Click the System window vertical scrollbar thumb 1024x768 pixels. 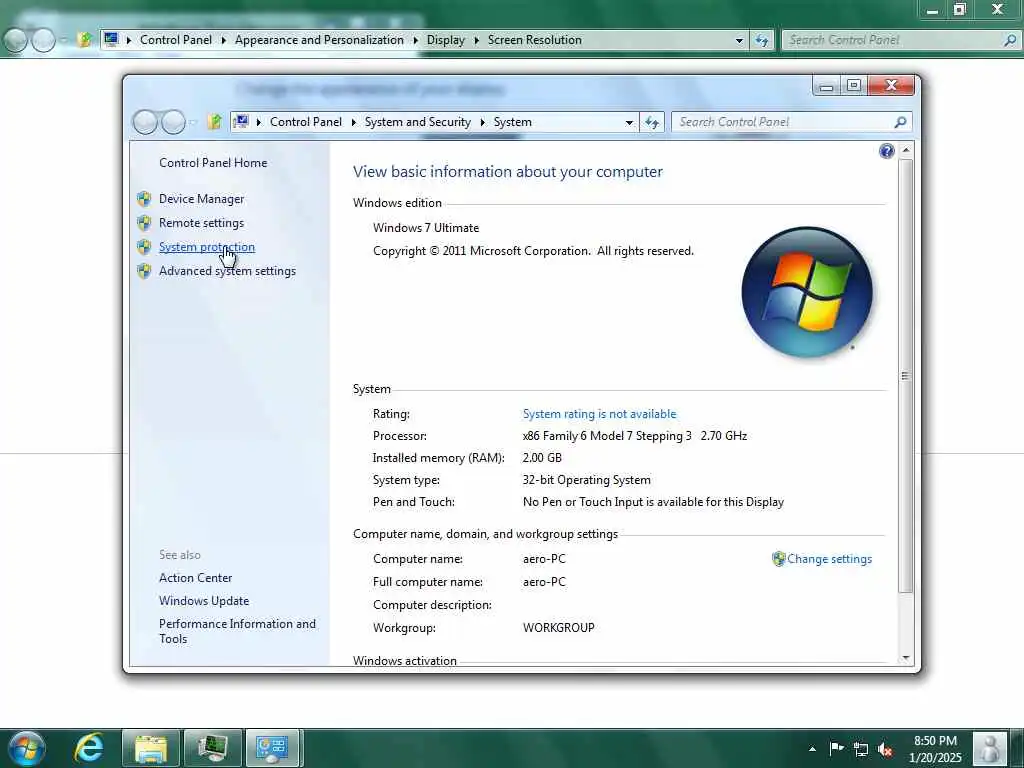(906, 376)
